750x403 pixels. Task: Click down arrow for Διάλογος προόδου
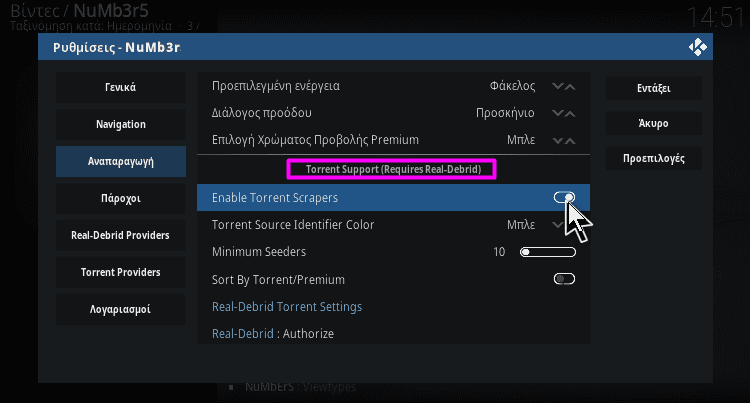pyautogui.click(x=557, y=113)
